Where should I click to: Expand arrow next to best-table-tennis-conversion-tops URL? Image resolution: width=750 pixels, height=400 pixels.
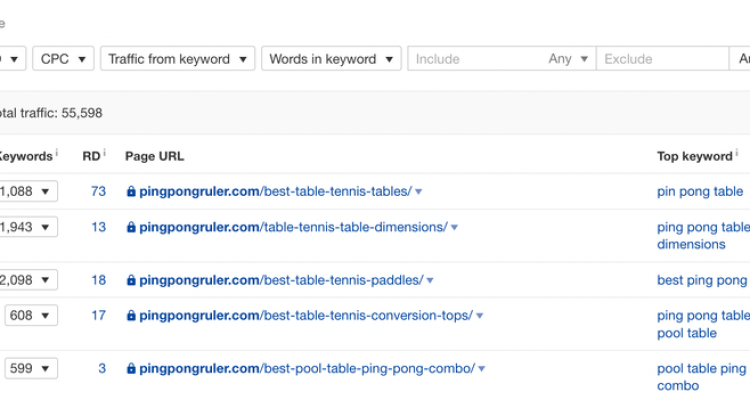tap(480, 316)
